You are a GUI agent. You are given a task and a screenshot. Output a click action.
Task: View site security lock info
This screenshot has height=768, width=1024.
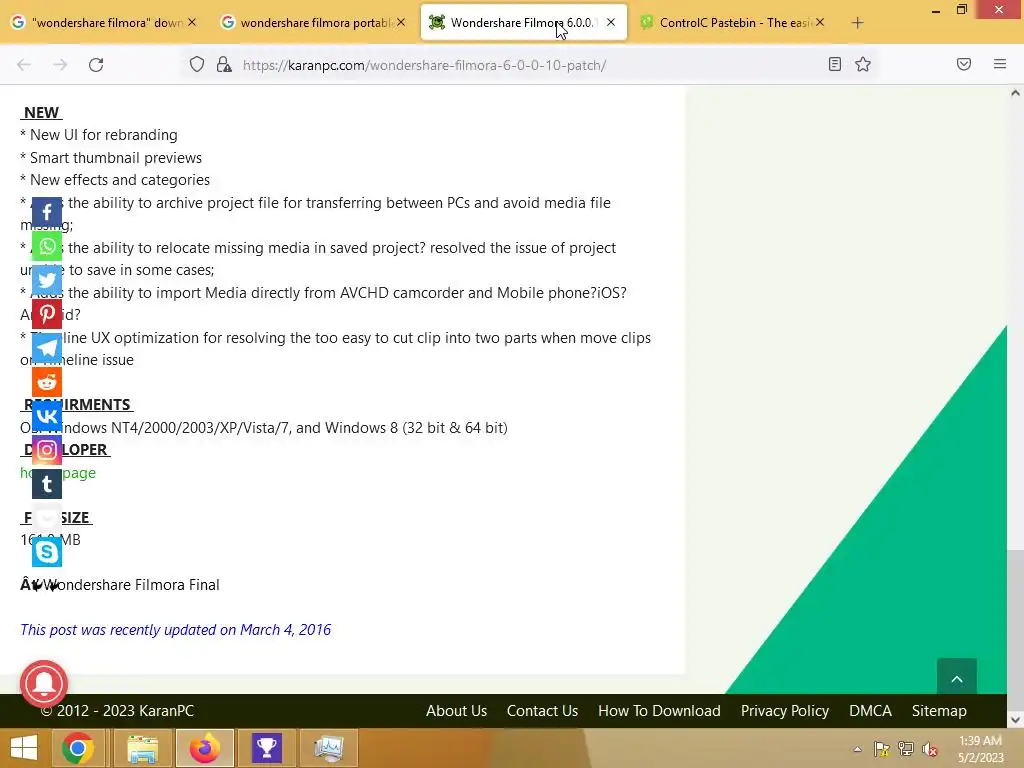click(x=224, y=65)
